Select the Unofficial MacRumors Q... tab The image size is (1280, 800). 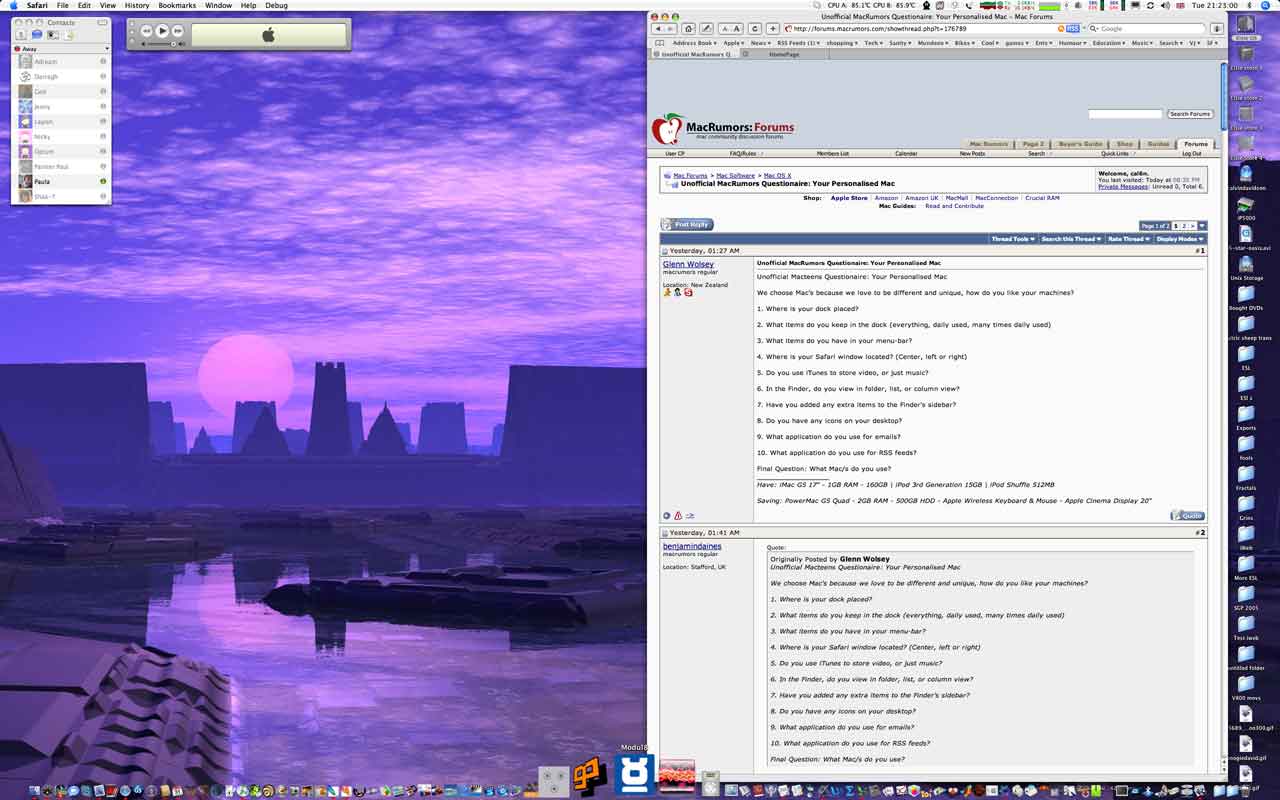[x=695, y=54]
